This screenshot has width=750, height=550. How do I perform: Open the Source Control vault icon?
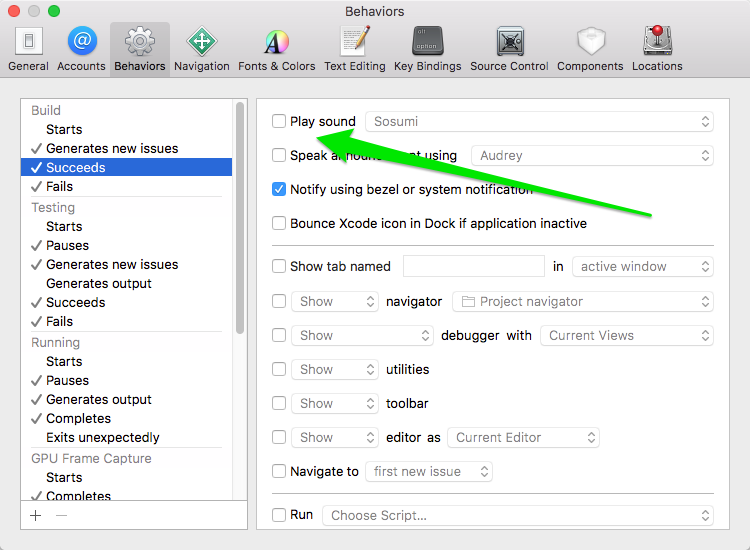[510, 41]
